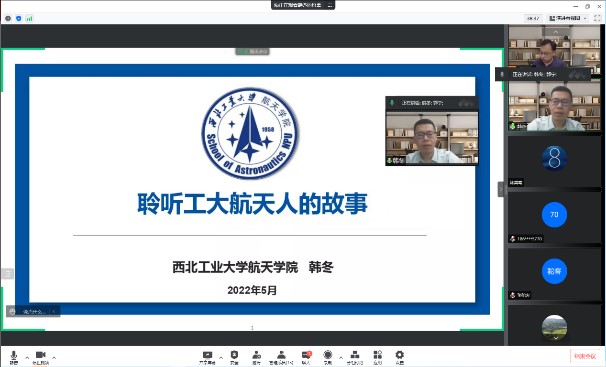
Task: Expand the audio options arrow beside the microphone
Action: tap(27, 358)
